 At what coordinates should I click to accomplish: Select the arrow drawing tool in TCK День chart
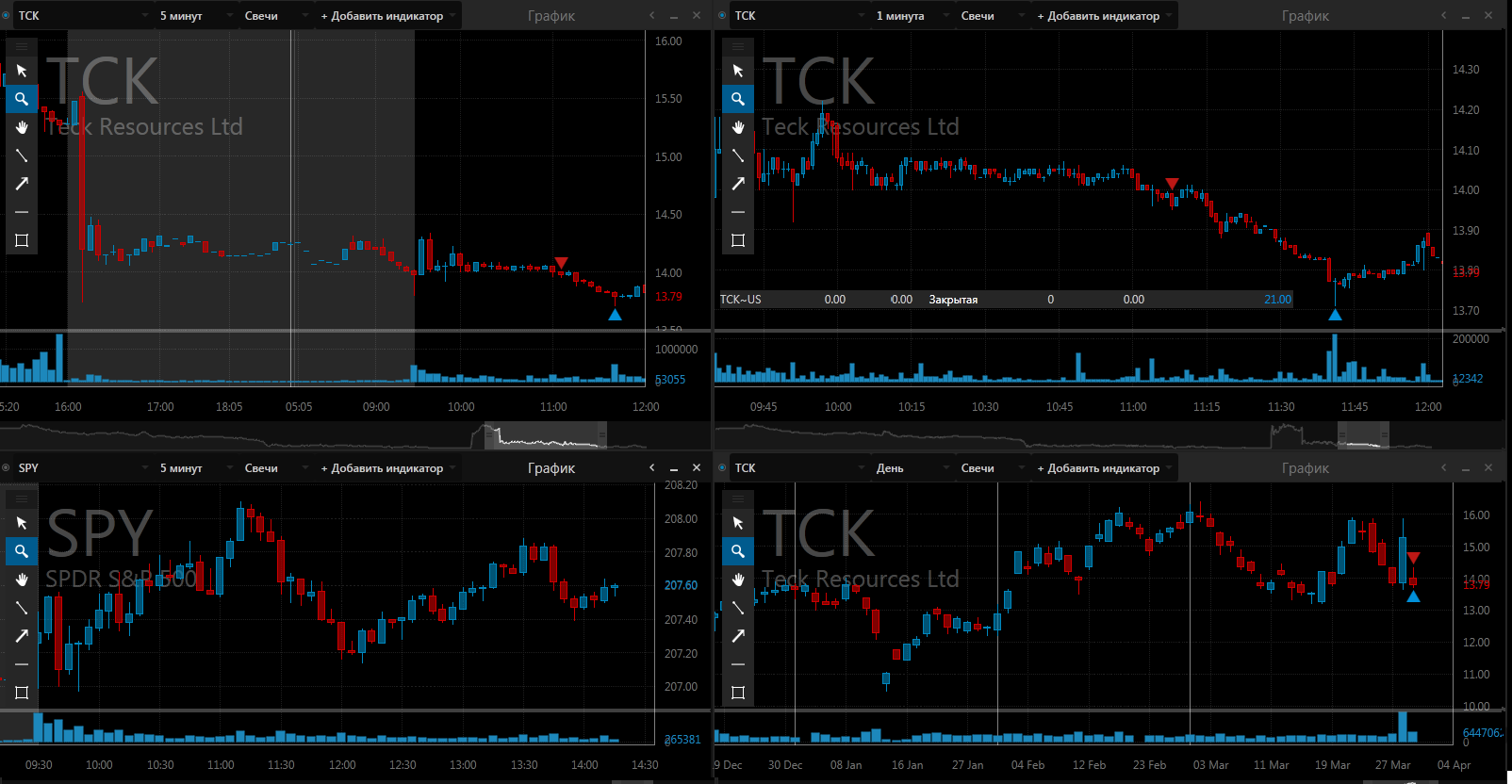[738, 636]
